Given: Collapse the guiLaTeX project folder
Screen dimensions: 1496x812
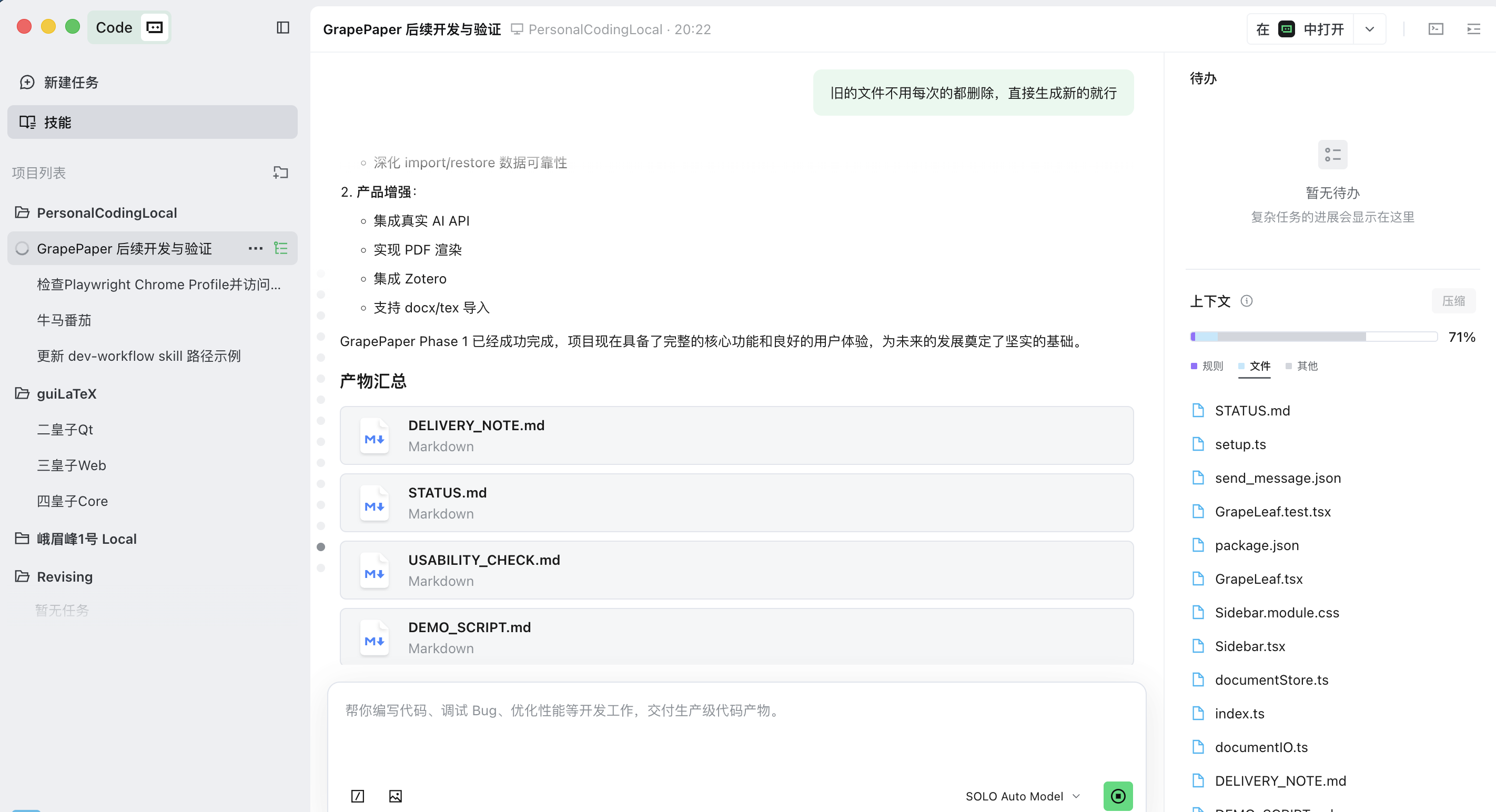Looking at the screenshot, I should click(22, 393).
